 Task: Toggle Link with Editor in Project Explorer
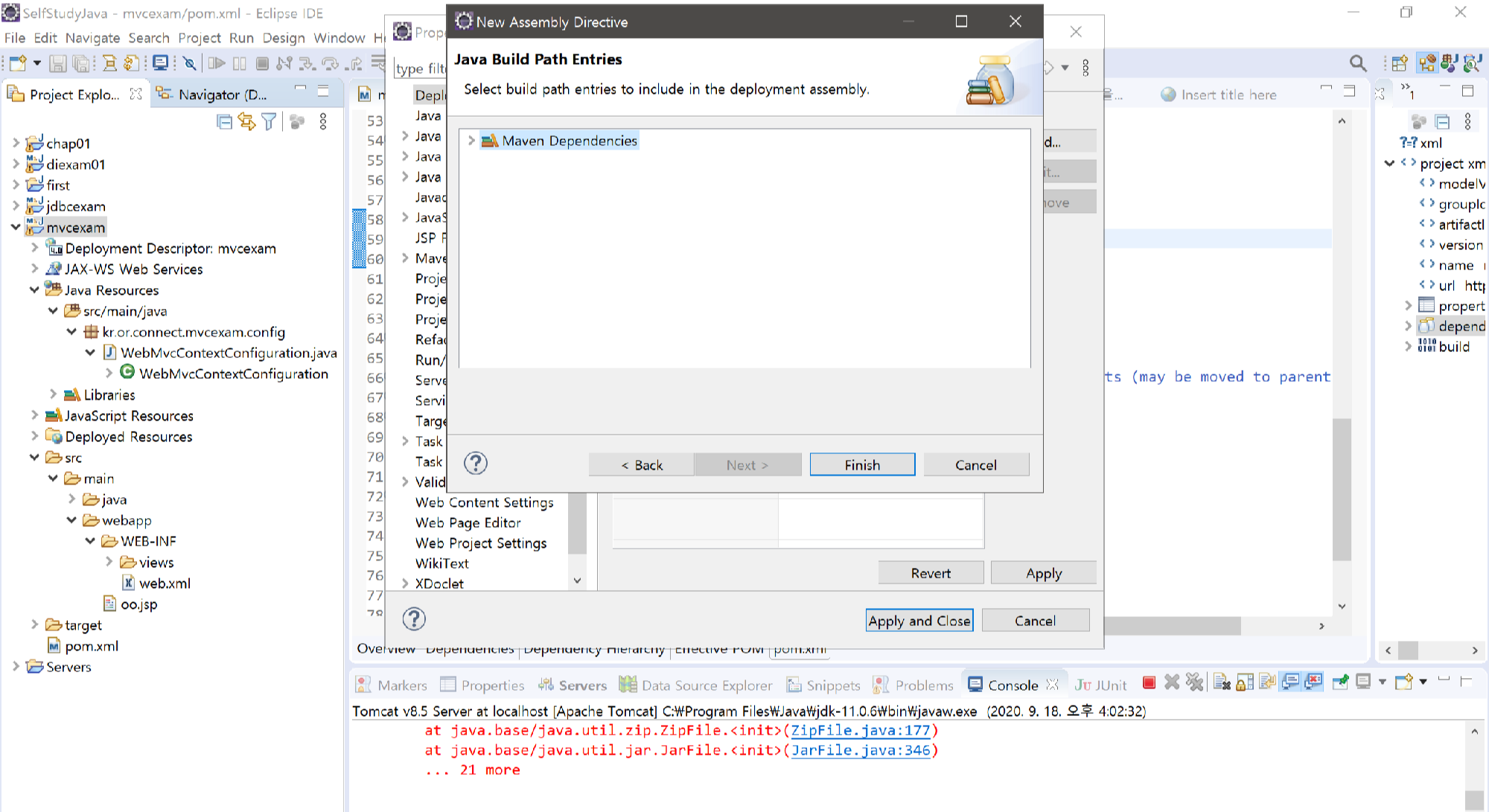246,122
